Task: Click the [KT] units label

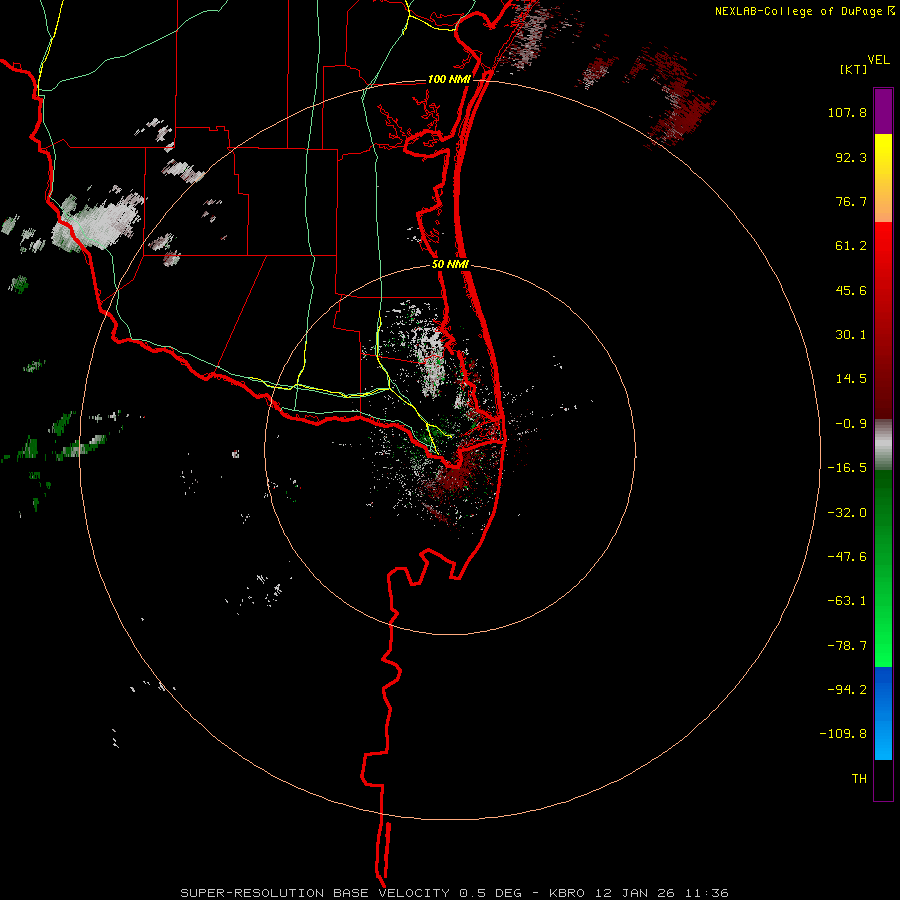Action: coord(853,69)
